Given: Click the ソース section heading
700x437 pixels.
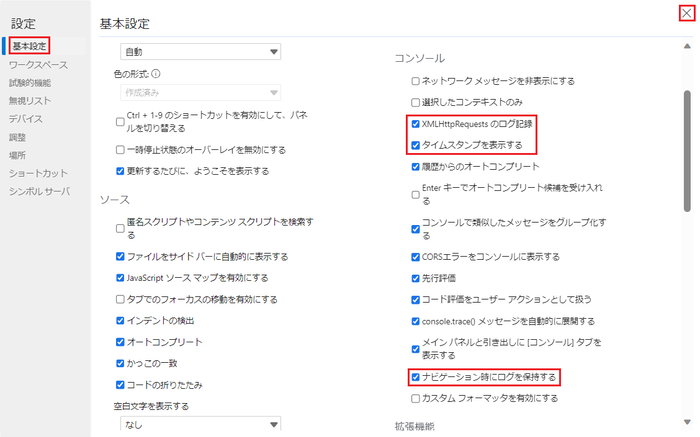Looking at the screenshot, I should [x=115, y=200].
